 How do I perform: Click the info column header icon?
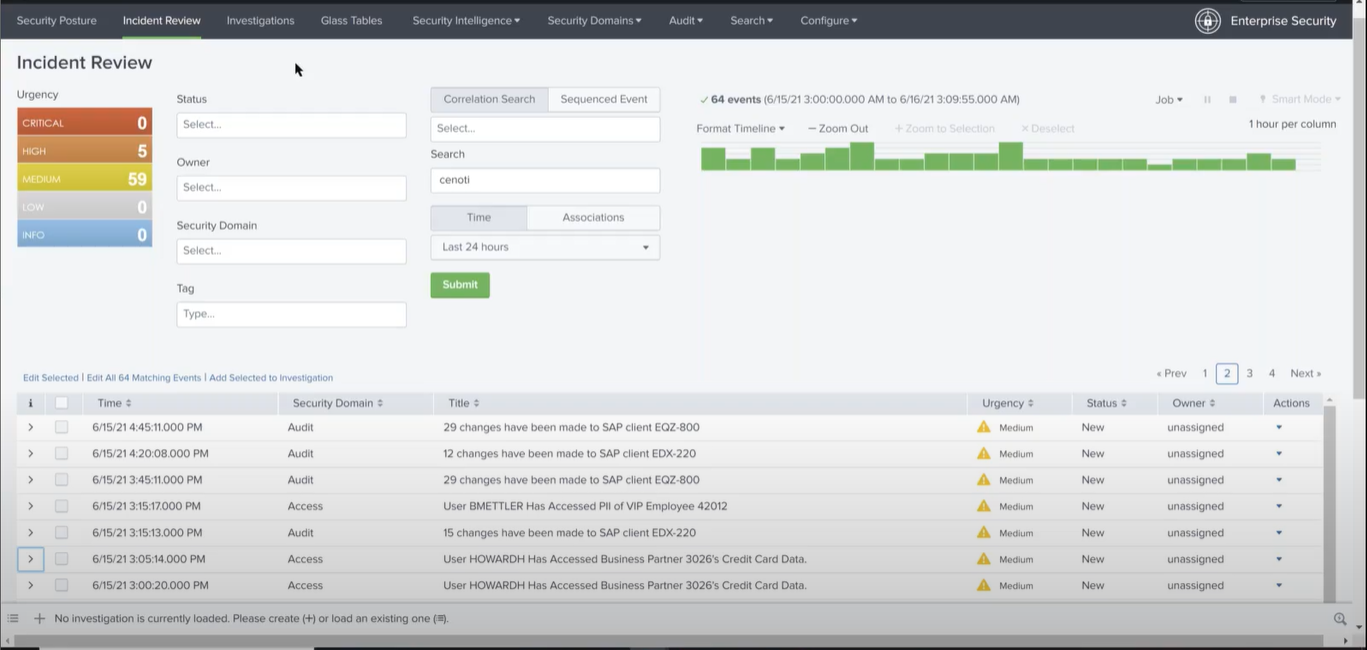(30, 403)
